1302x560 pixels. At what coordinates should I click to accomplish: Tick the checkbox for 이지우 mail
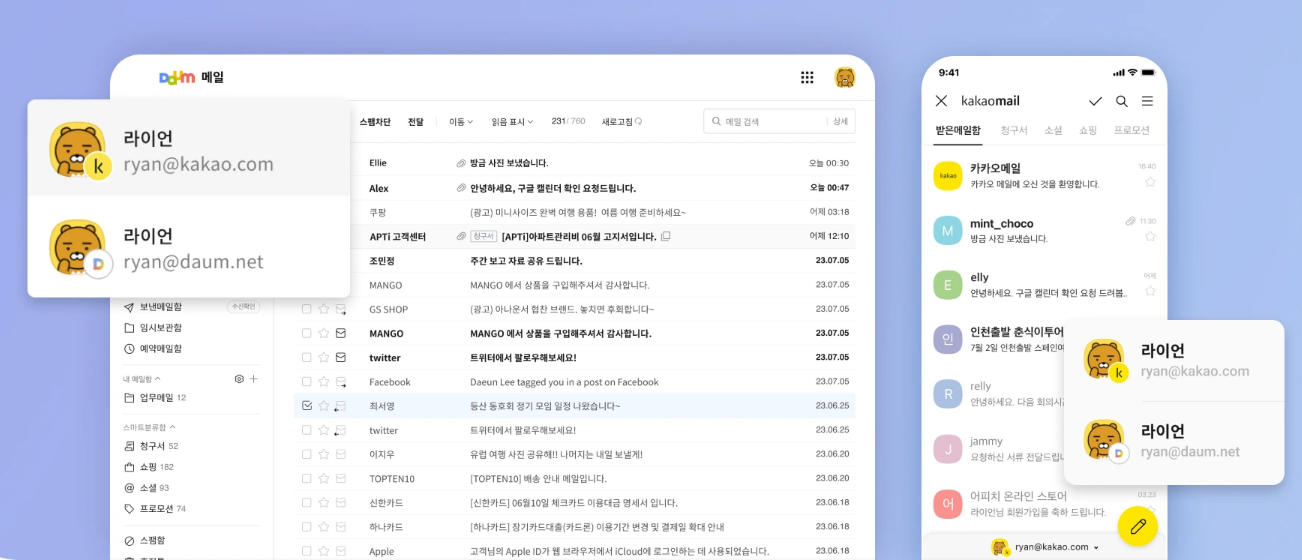pyautogui.click(x=307, y=454)
